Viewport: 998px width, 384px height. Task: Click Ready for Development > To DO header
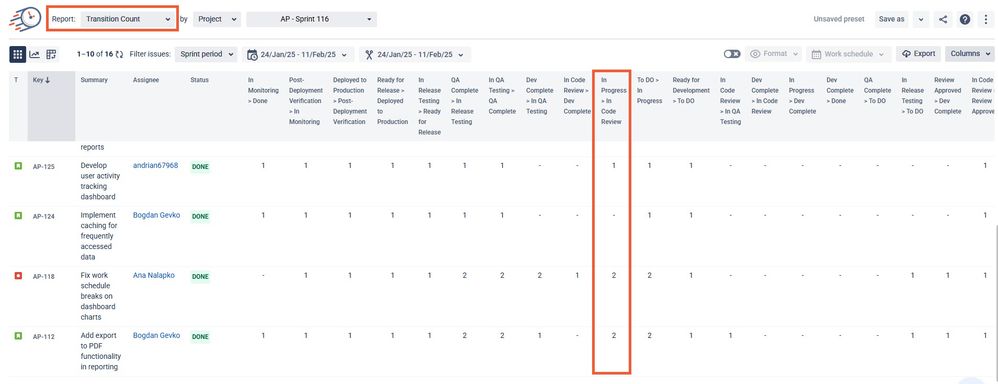click(691, 90)
